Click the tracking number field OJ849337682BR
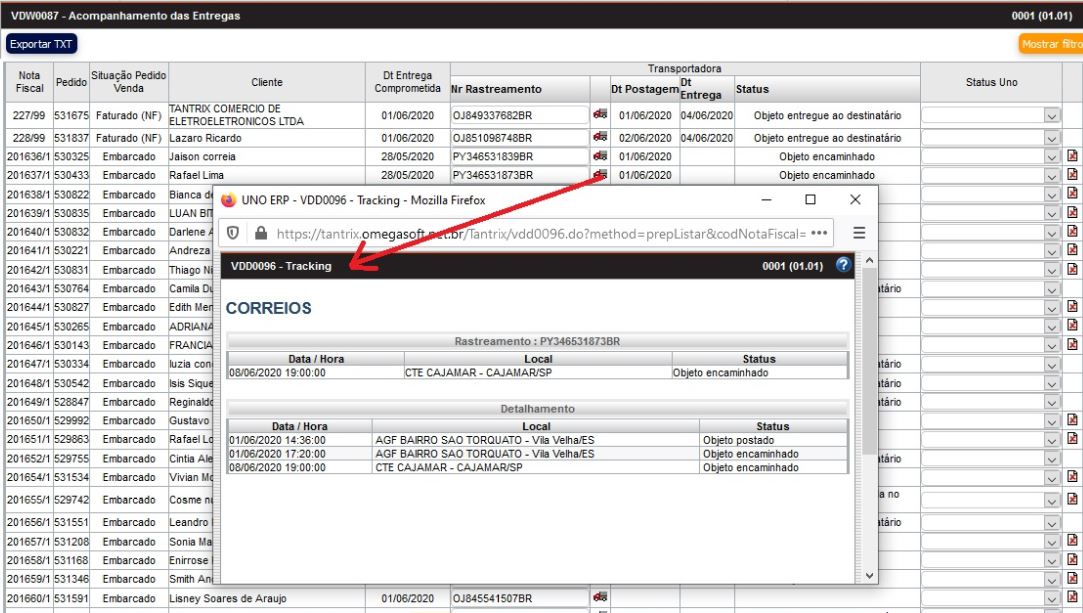The image size is (1083, 613). pyautogui.click(x=518, y=115)
